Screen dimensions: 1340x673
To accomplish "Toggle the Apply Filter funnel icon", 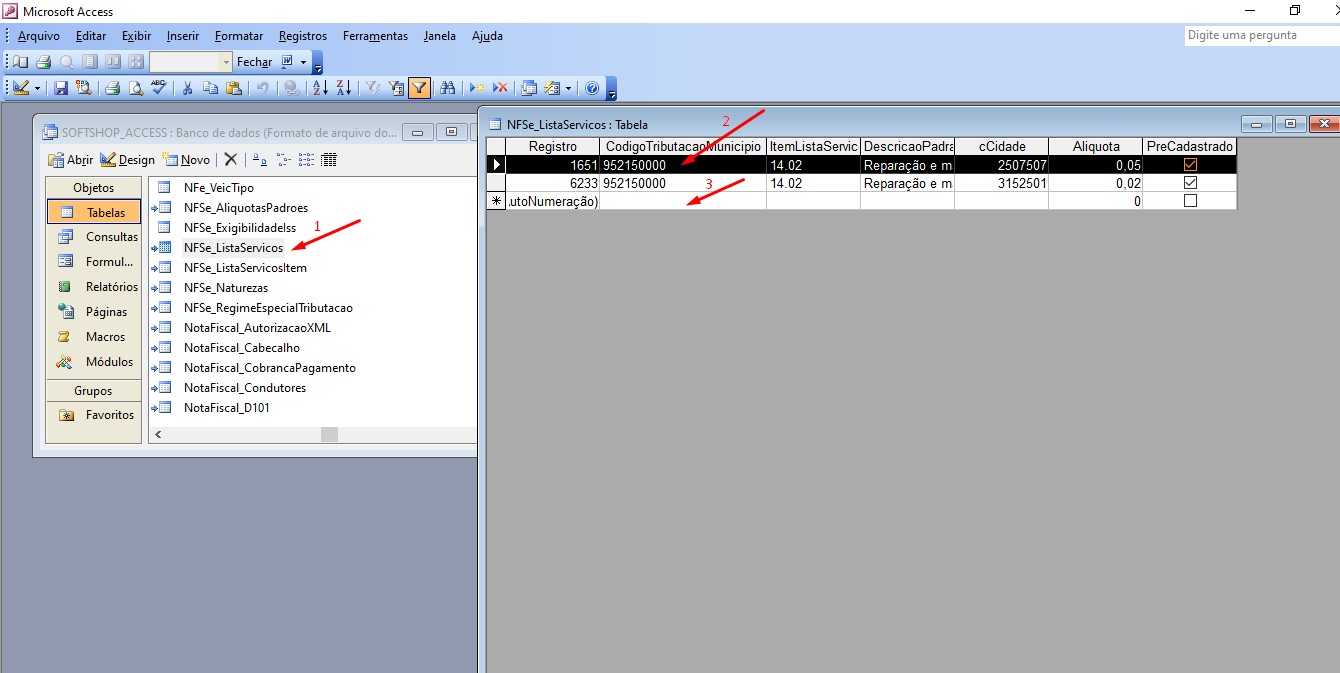I will [x=419, y=88].
